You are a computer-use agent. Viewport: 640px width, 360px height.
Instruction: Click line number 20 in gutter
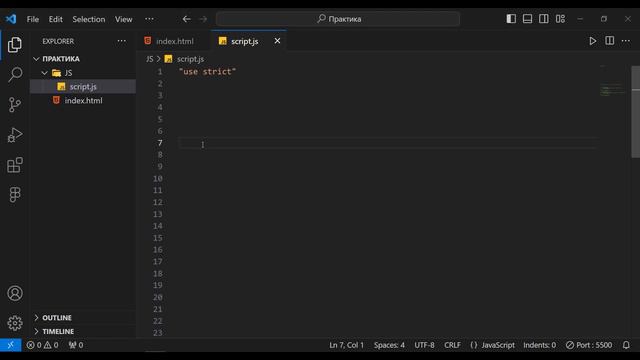158,297
